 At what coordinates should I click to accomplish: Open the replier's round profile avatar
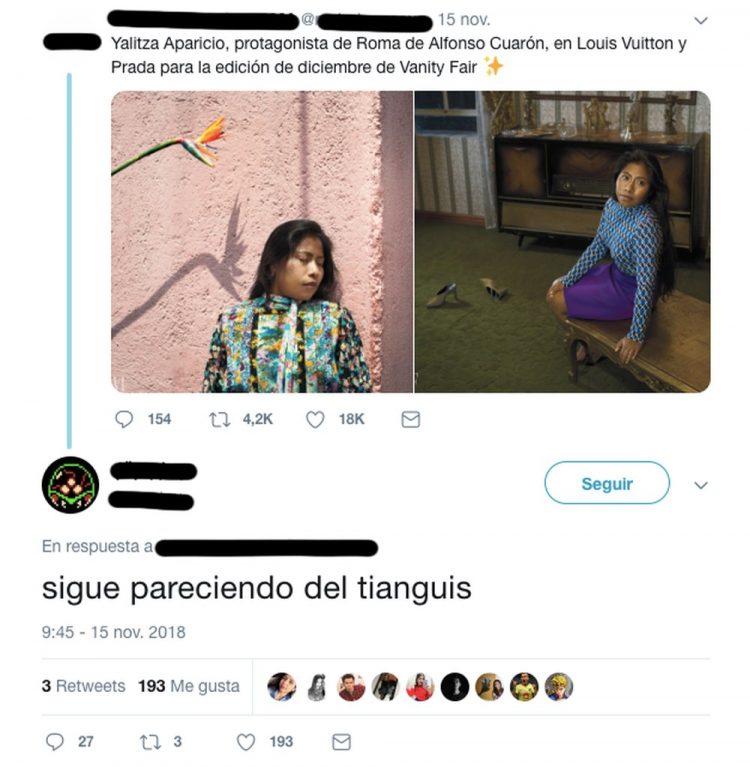70,485
